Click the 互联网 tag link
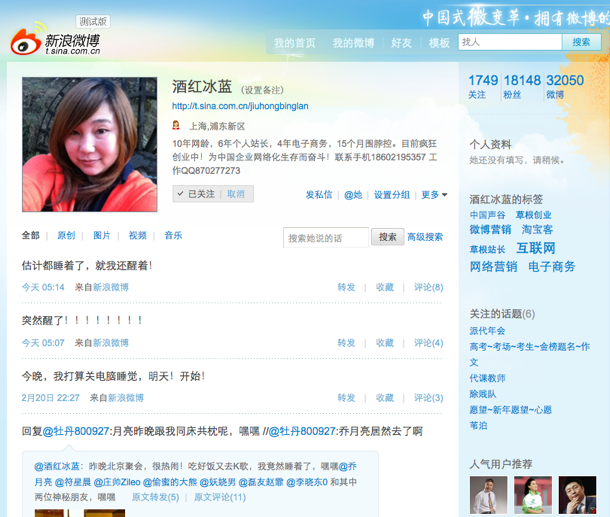610x517 pixels. click(536, 247)
